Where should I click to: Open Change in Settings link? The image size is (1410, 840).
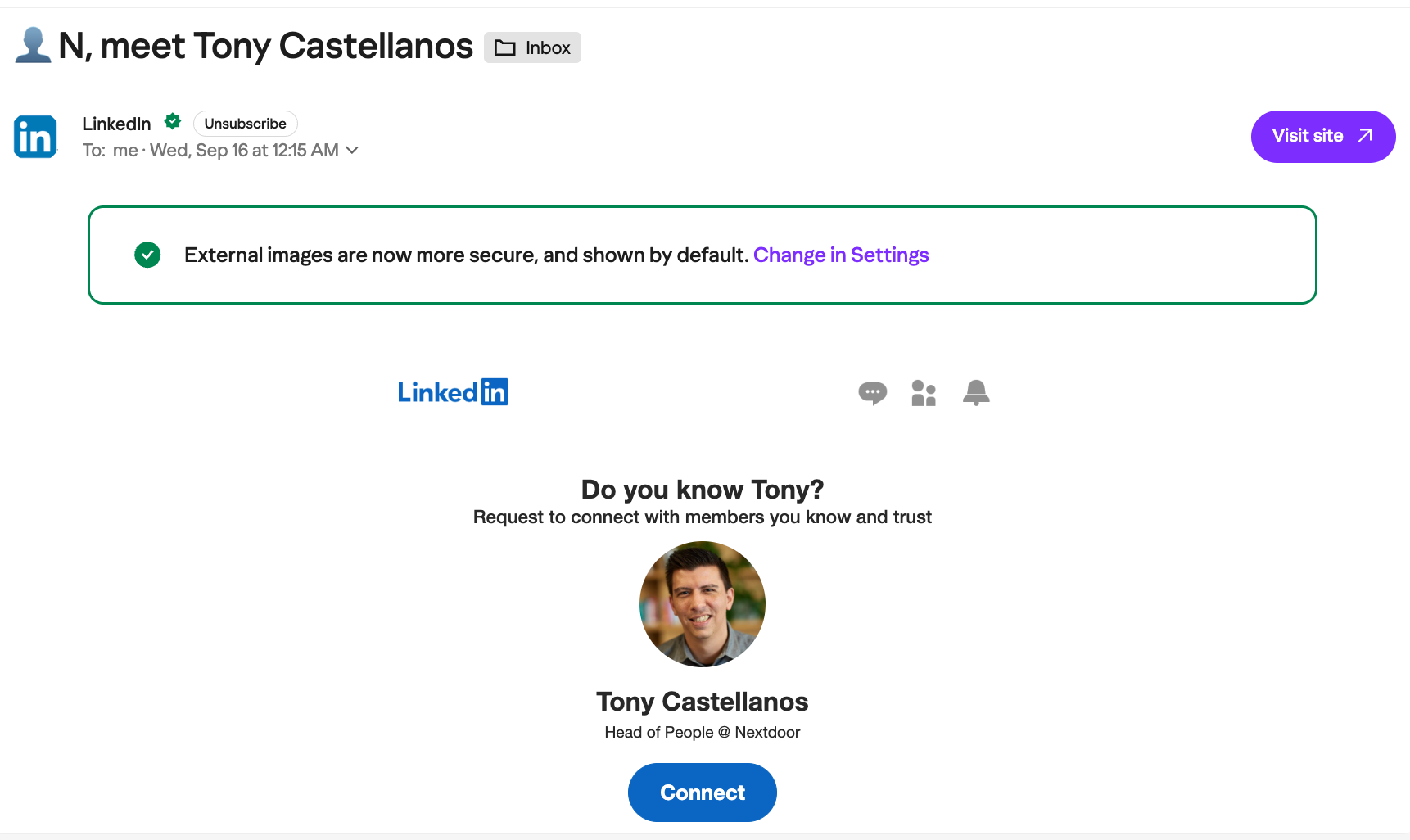(841, 255)
